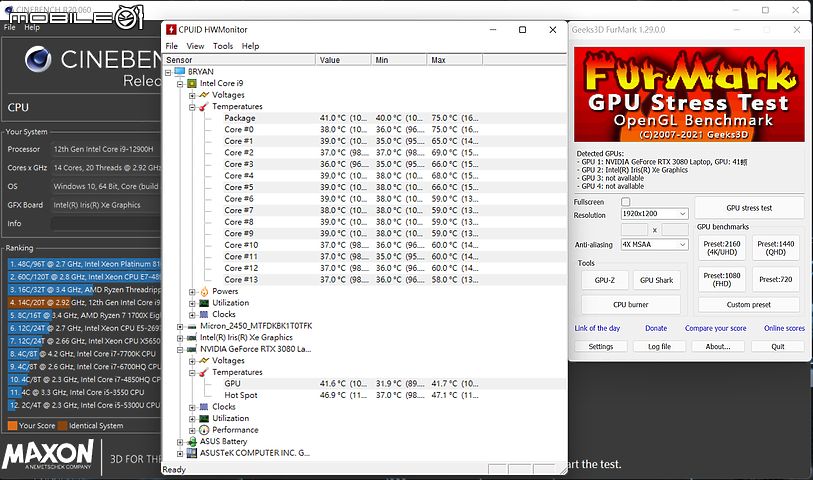Click the Voltages icon under NVIDIA GeForce RTX 3080

tap(204, 361)
